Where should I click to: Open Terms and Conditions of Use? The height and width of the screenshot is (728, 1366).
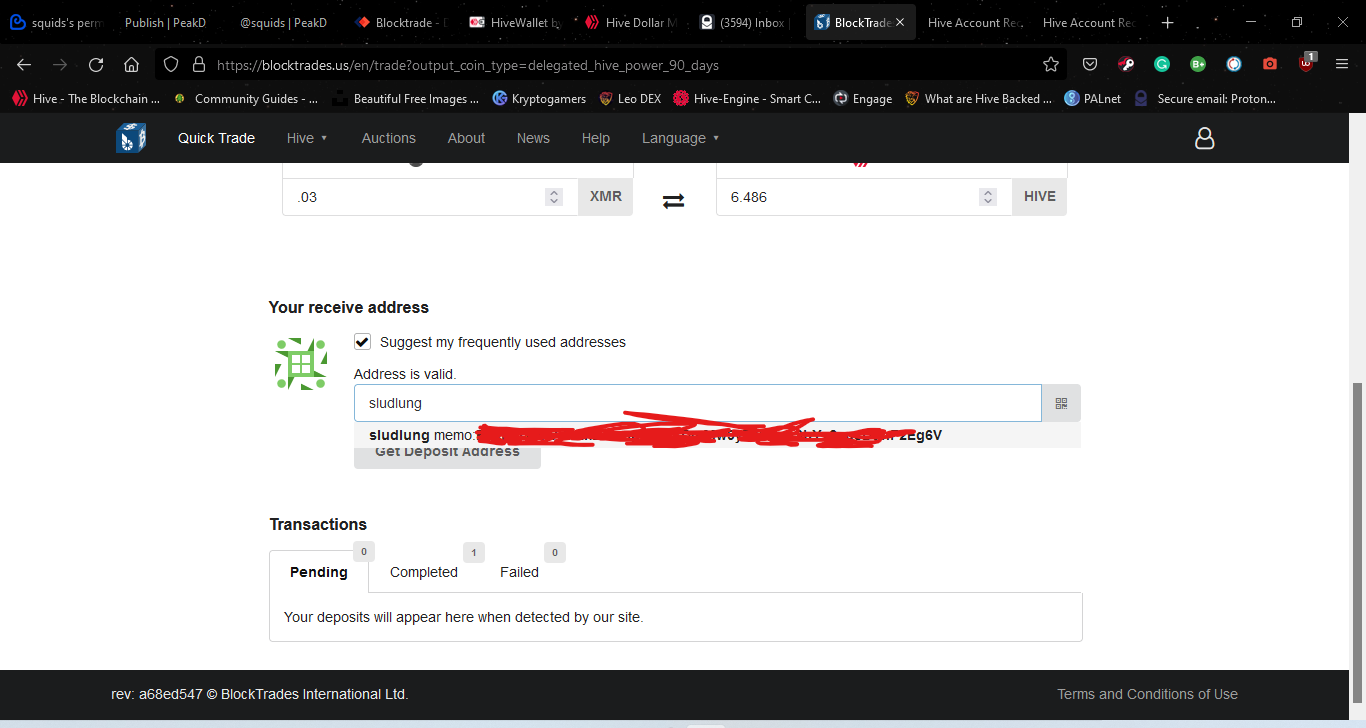(x=1147, y=694)
